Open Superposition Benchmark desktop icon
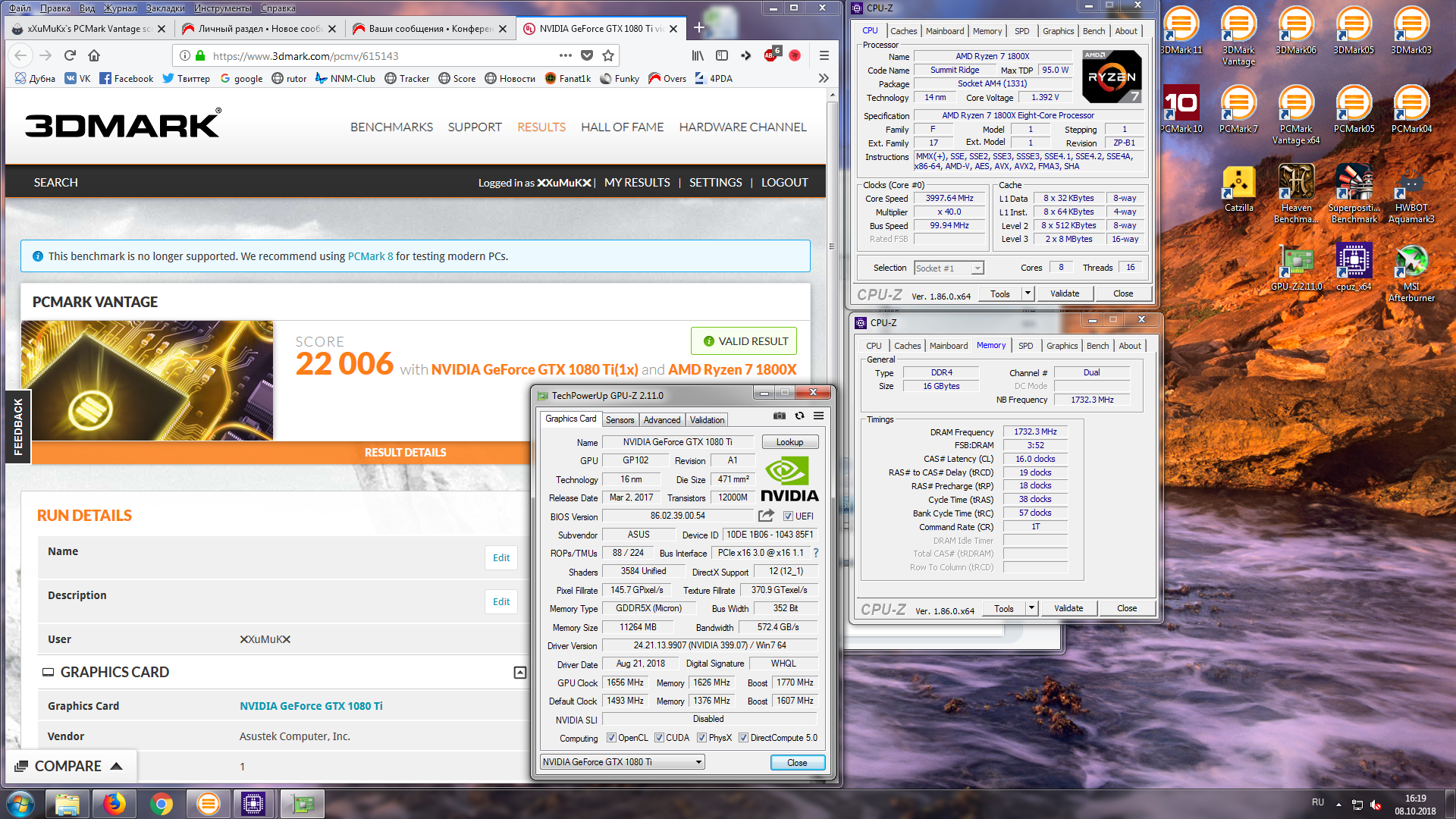 pos(1354,193)
